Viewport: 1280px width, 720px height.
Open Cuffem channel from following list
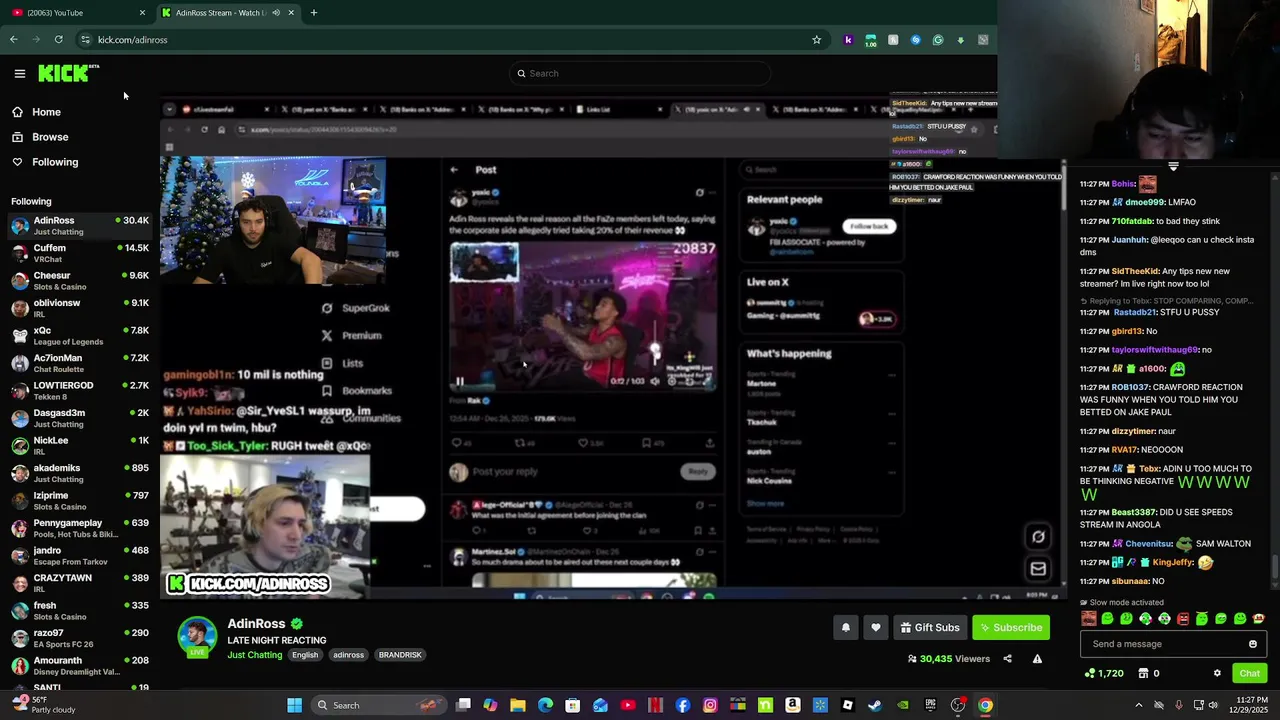click(x=80, y=253)
